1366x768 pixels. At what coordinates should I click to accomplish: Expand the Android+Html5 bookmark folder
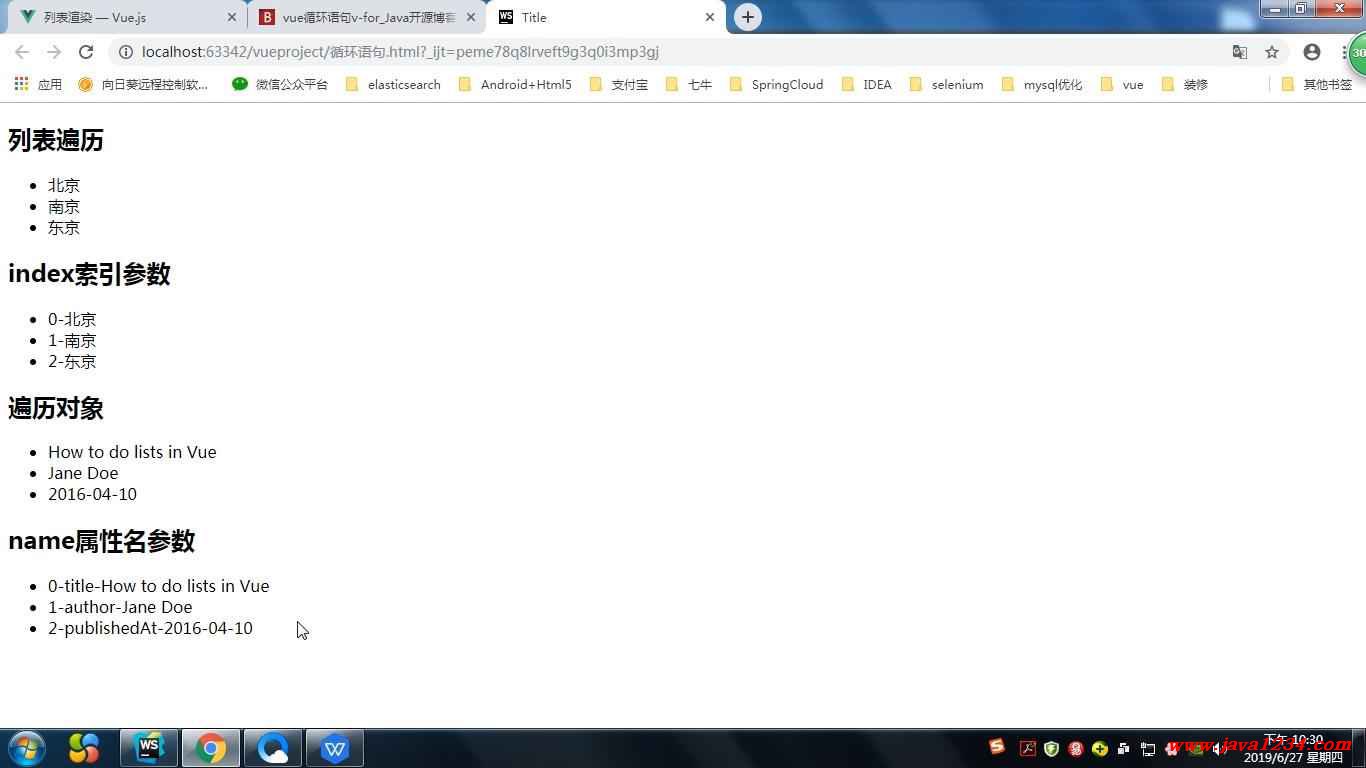(x=515, y=84)
